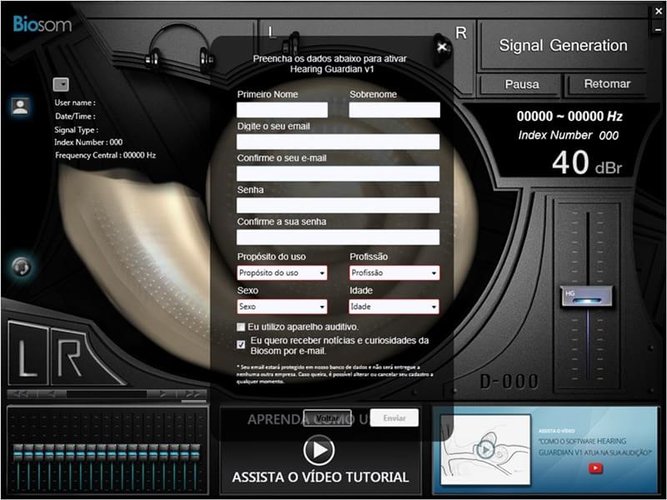
Task: Click in the Primeiro Nome field
Action: (x=282, y=110)
